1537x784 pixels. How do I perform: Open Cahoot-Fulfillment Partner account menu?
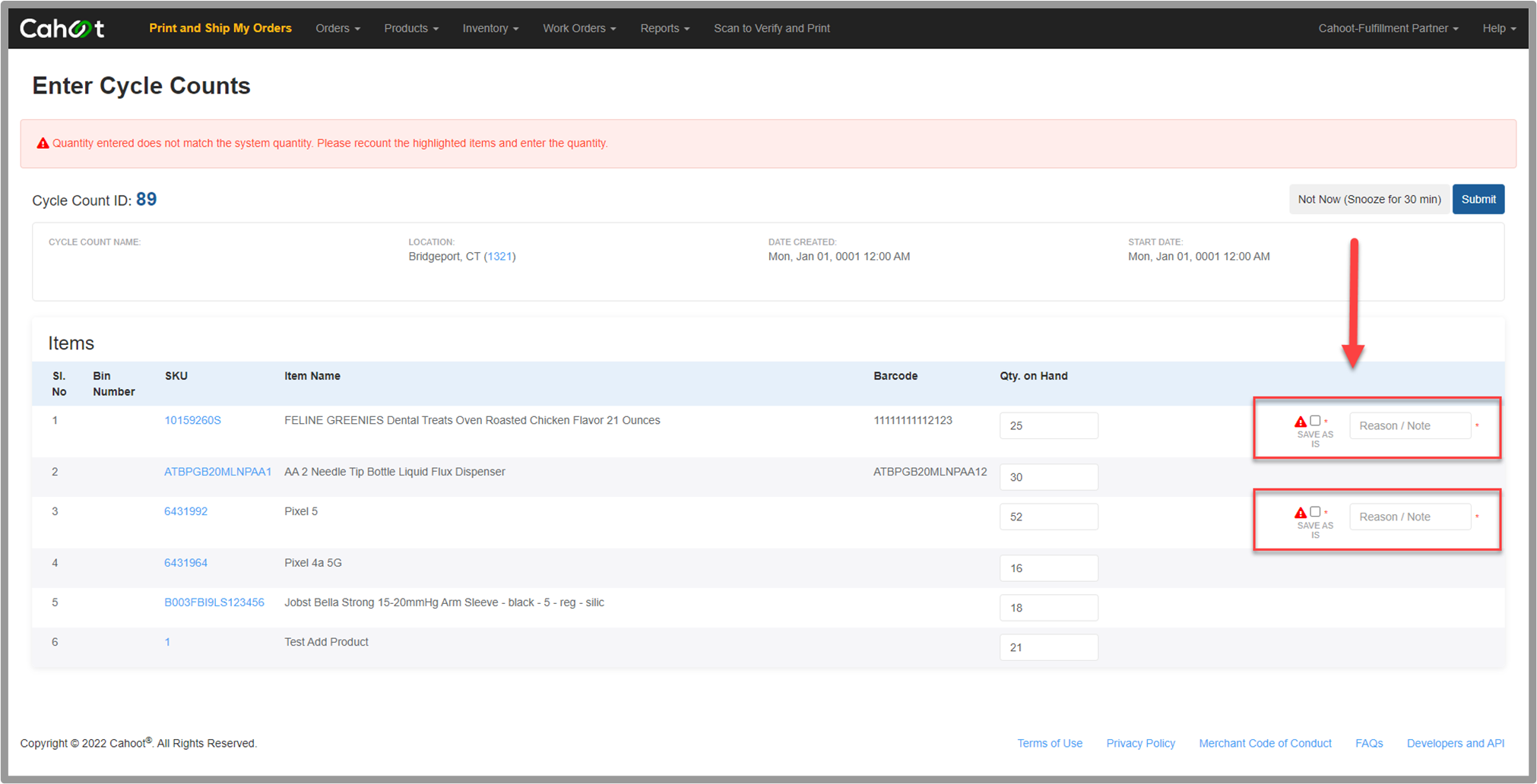1388,28
